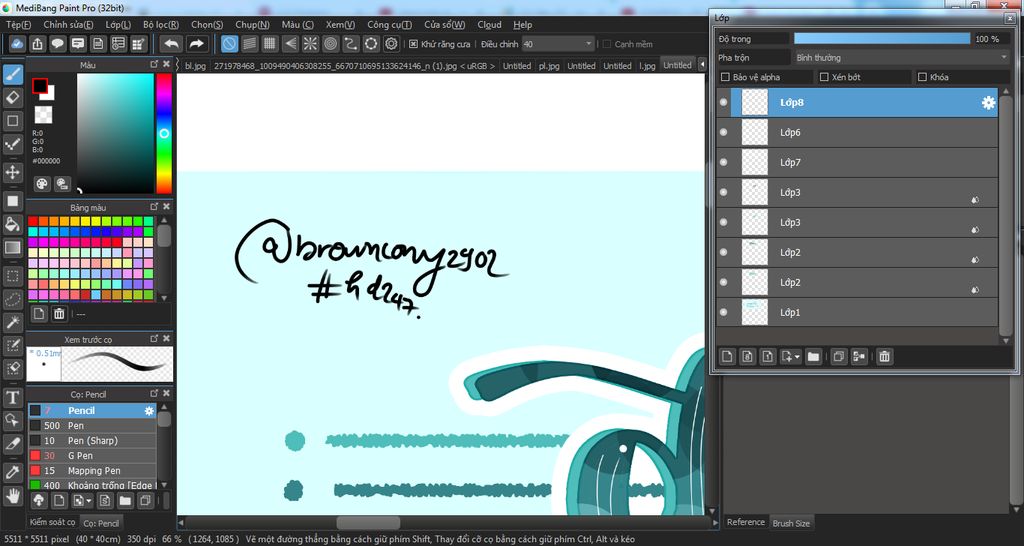Open the Tệp(F) menu

click(18, 25)
